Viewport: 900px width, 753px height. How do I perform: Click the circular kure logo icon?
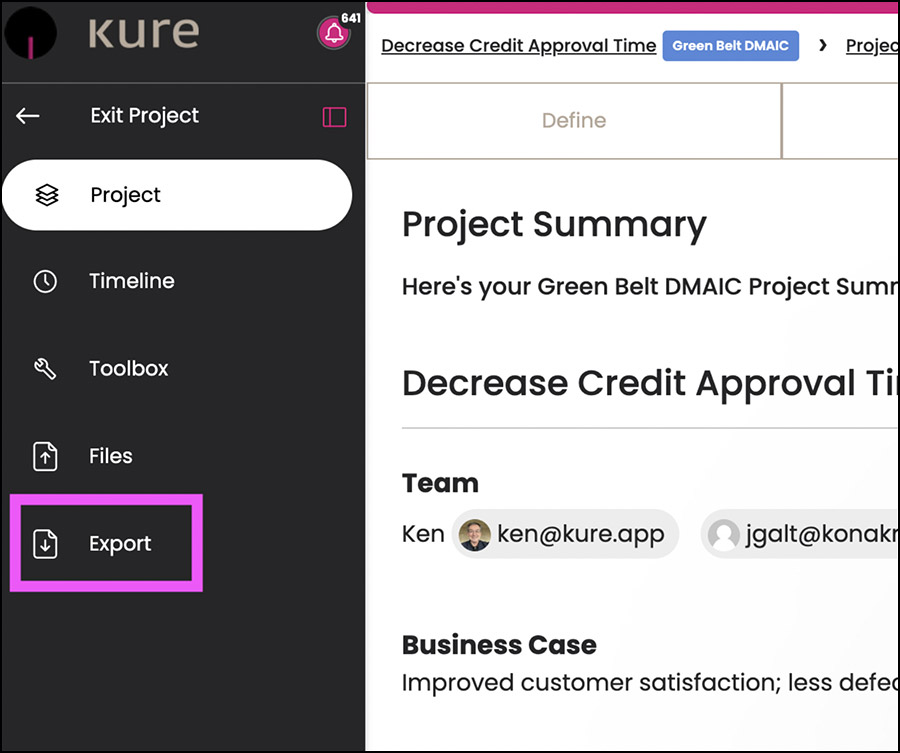[30, 33]
